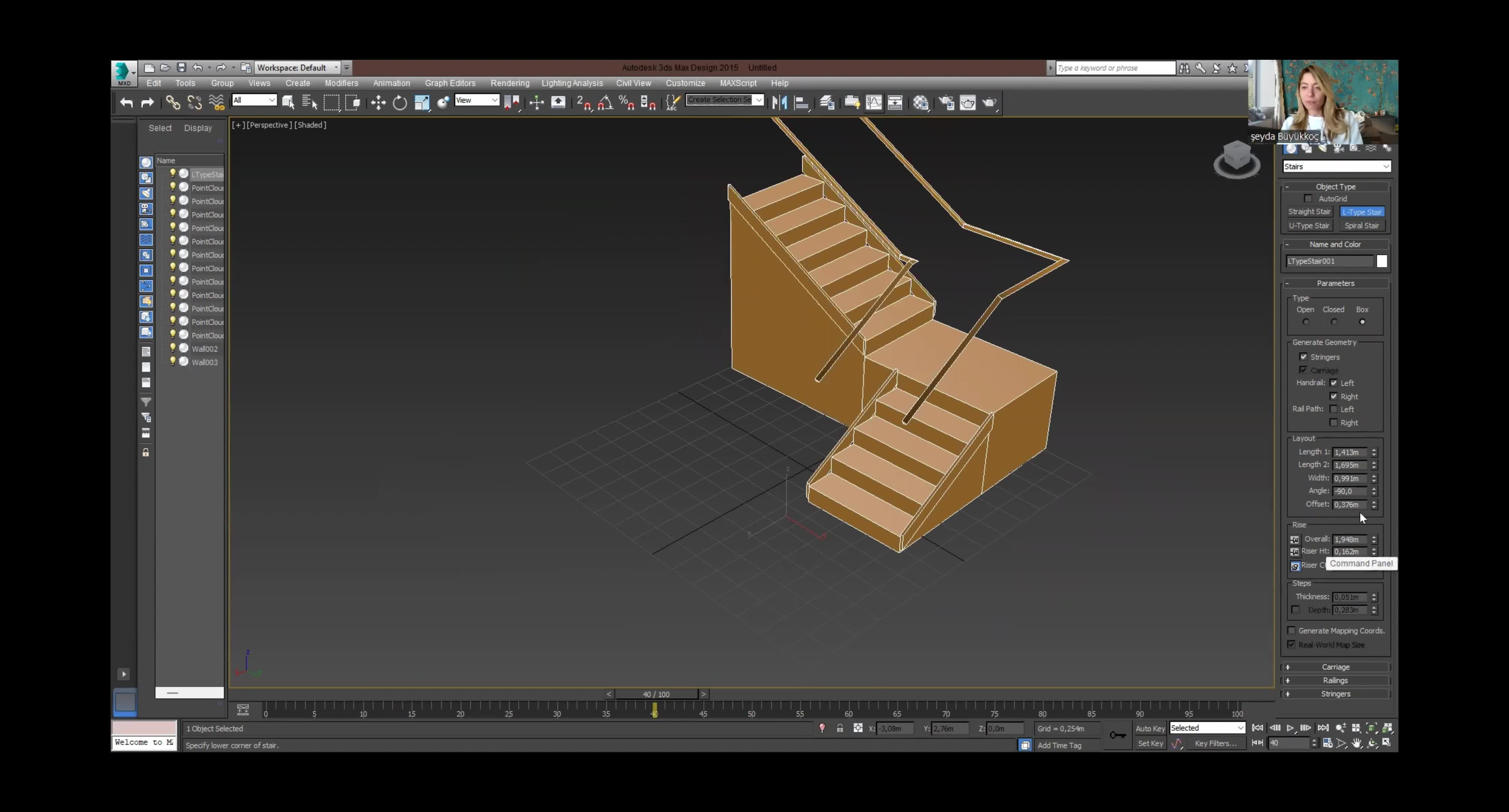1509x812 pixels.
Task: Select the Open type radio button
Action: tap(1306, 322)
